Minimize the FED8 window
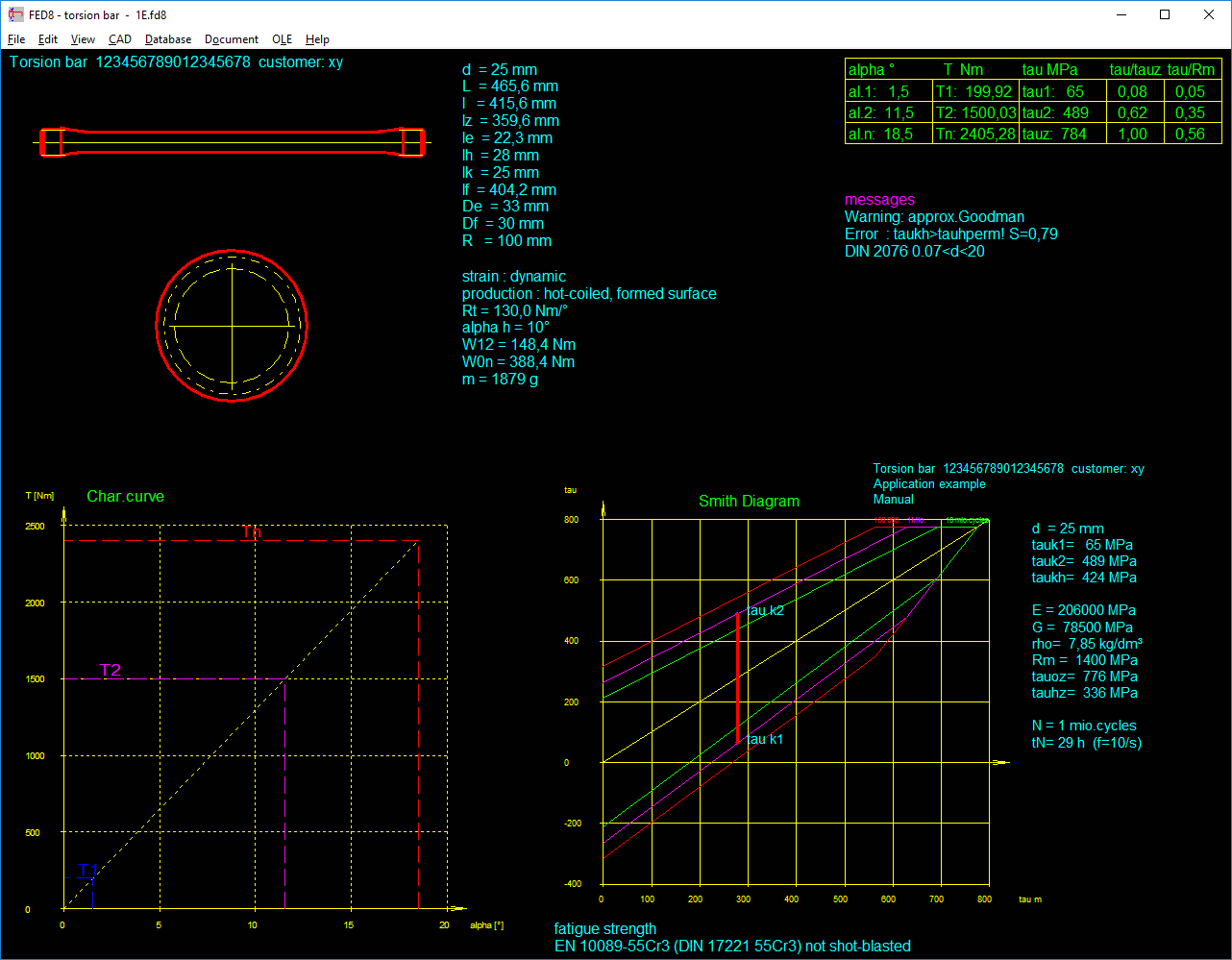The height and width of the screenshot is (960, 1232). coord(1121,14)
